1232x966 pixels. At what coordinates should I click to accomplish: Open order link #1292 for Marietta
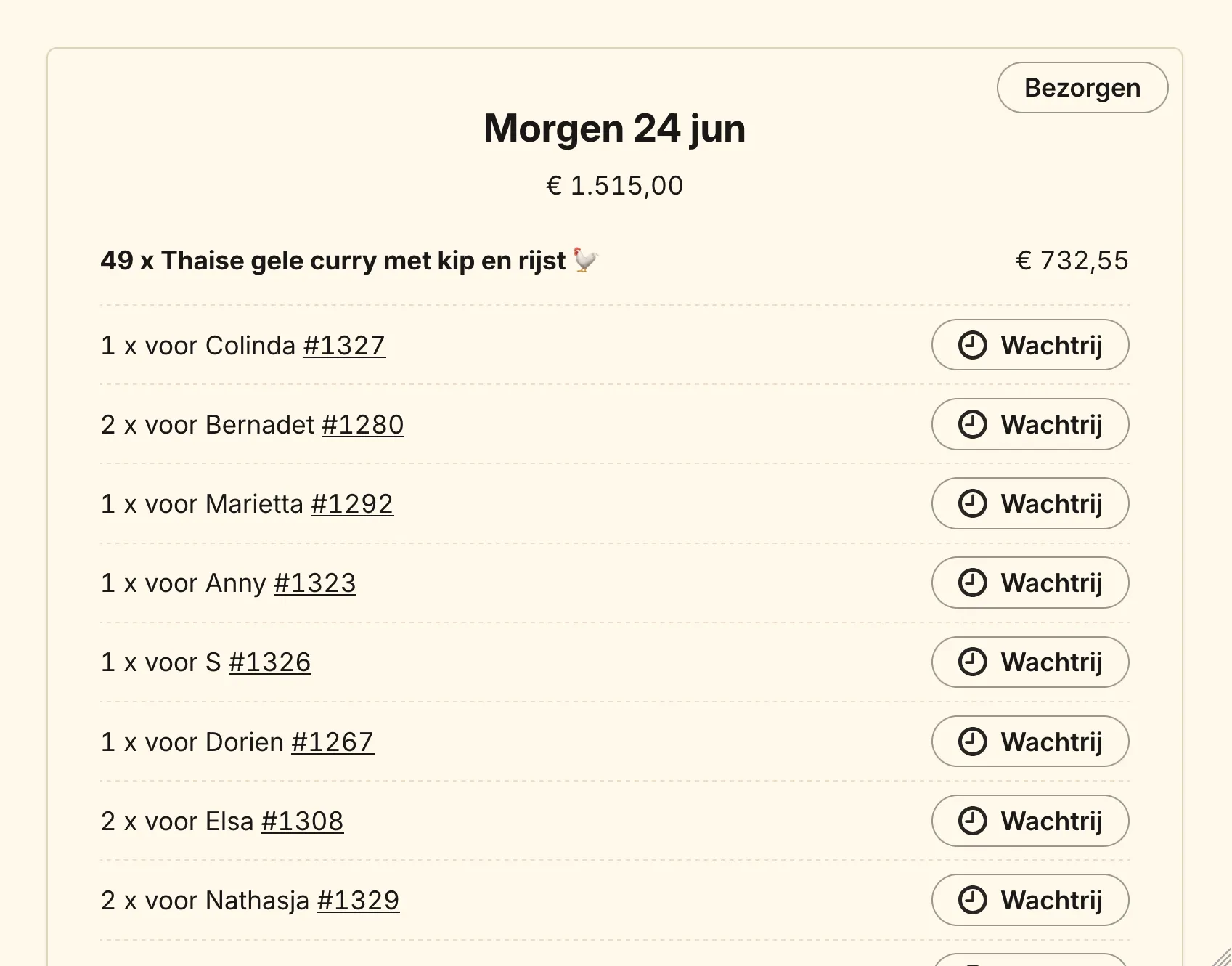[352, 504]
